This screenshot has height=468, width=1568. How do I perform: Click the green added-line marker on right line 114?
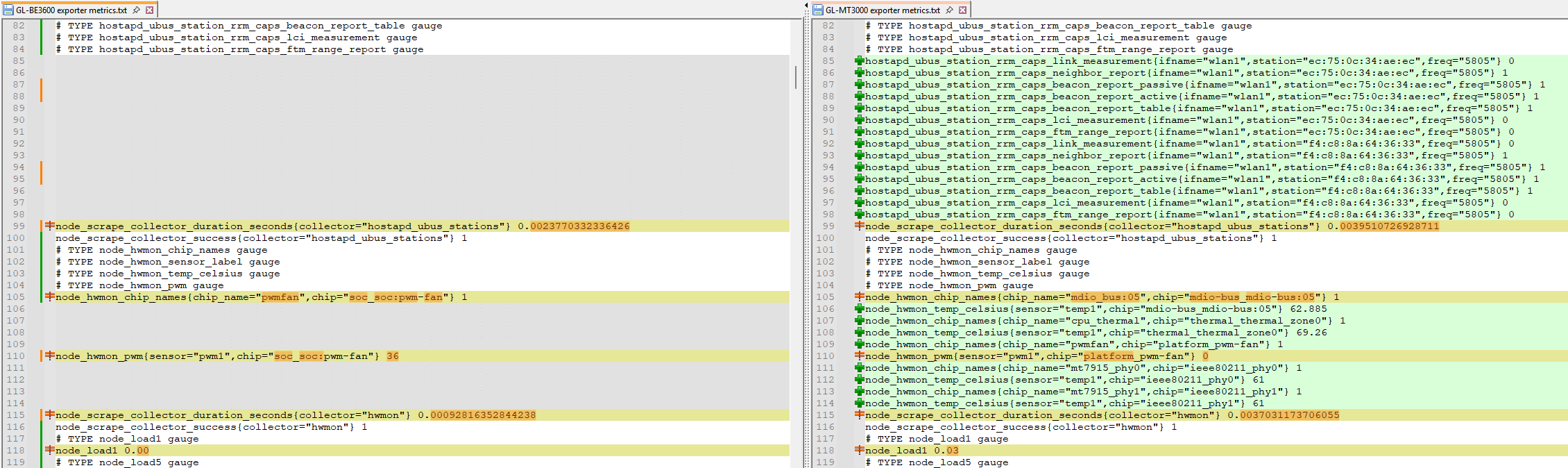(859, 403)
